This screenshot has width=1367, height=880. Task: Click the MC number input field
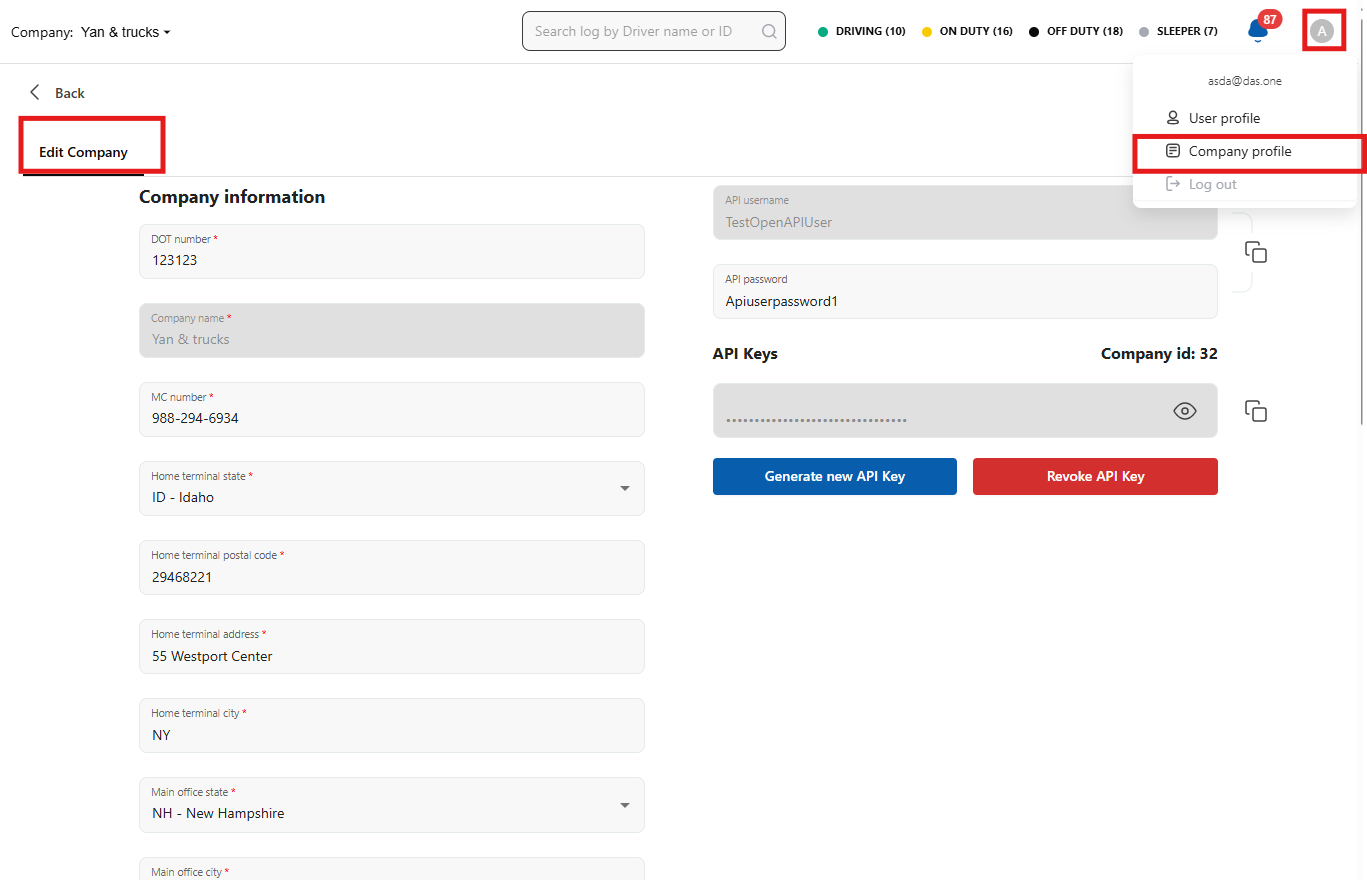click(x=391, y=418)
